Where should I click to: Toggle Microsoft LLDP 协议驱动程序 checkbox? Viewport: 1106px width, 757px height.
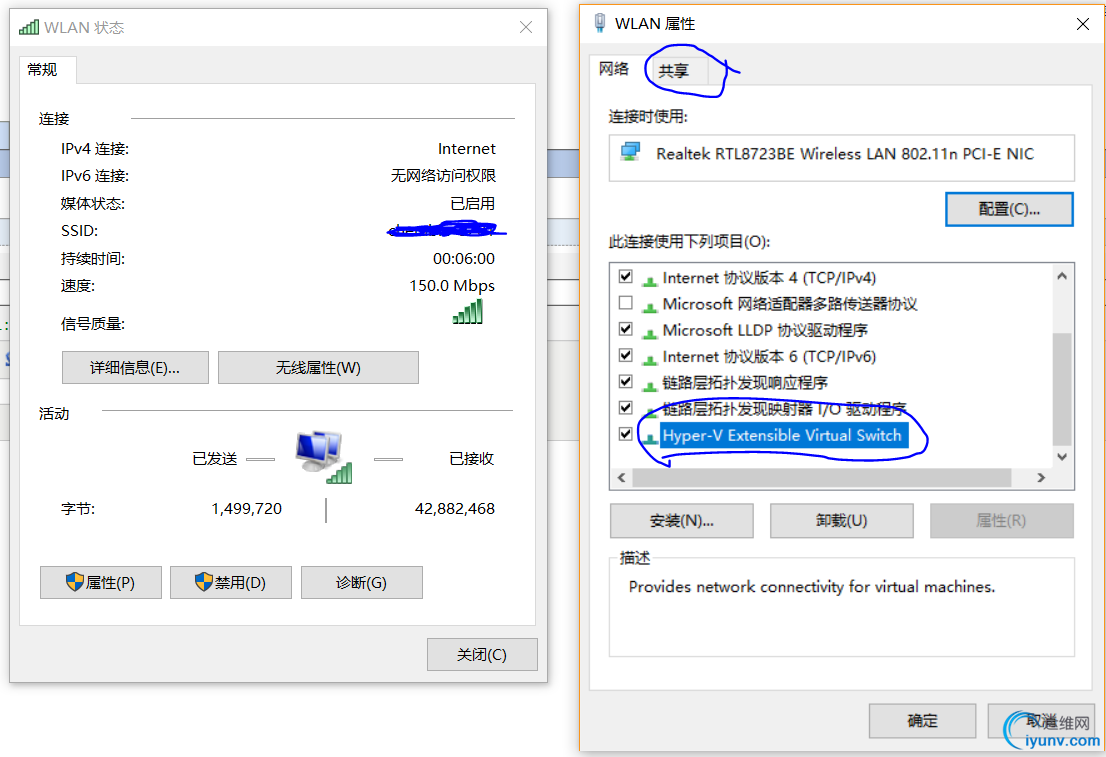point(626,329)
